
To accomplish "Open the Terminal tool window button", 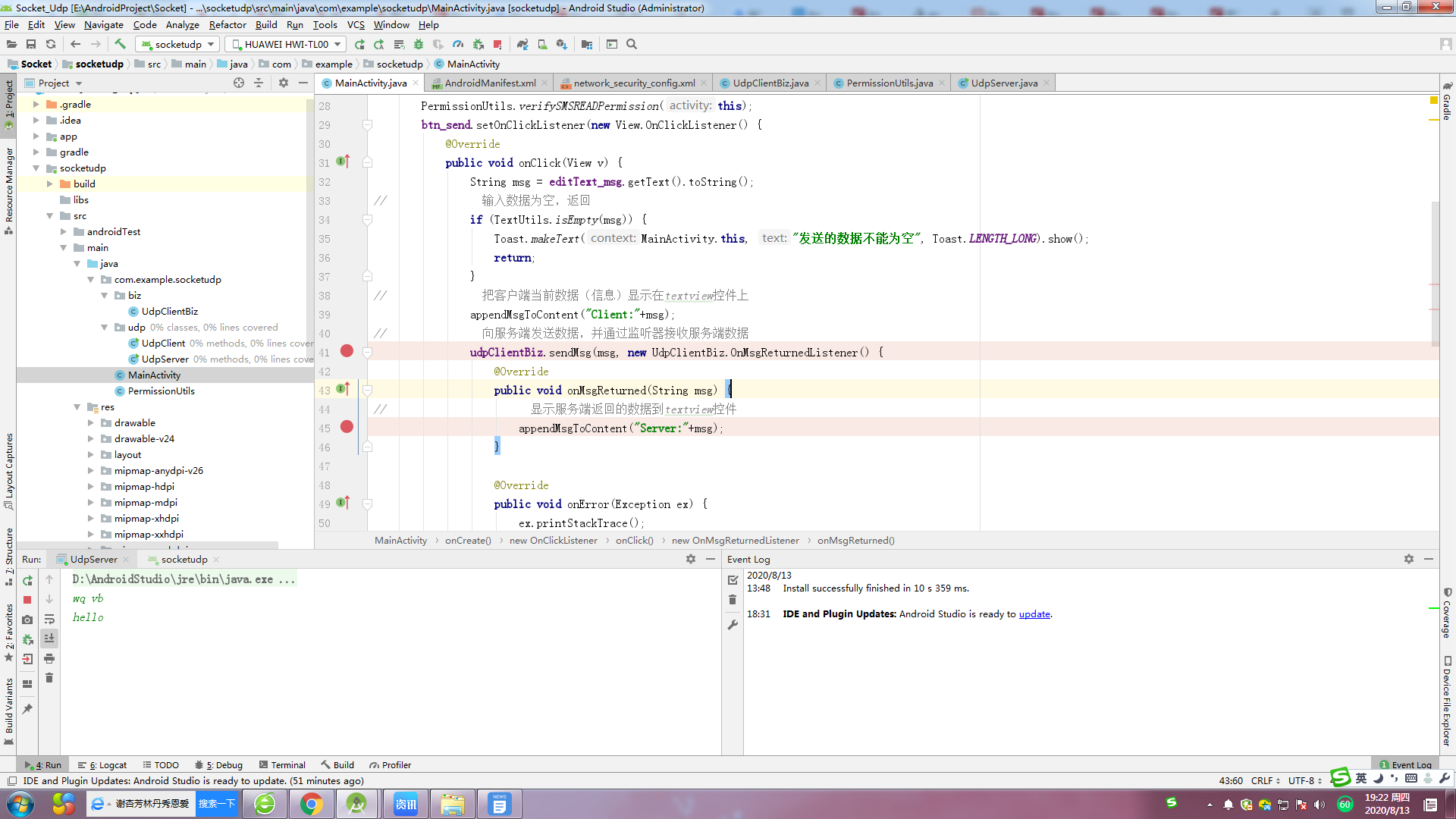I will [282, 765].
